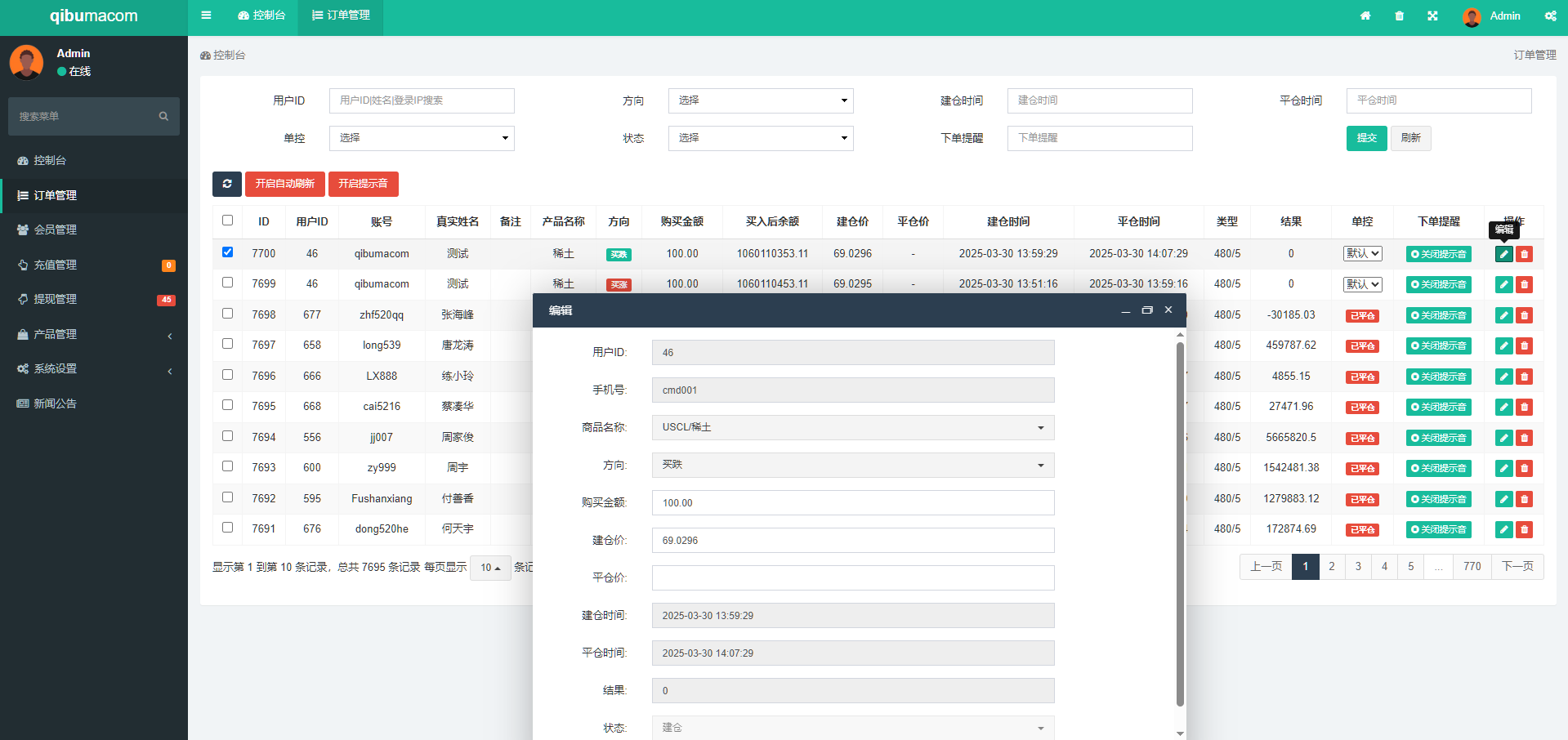1568x740 pixels.
Task: Toggle fullscreen with the expand icon
Action: pyautogui.click(x=1432, y=16)
